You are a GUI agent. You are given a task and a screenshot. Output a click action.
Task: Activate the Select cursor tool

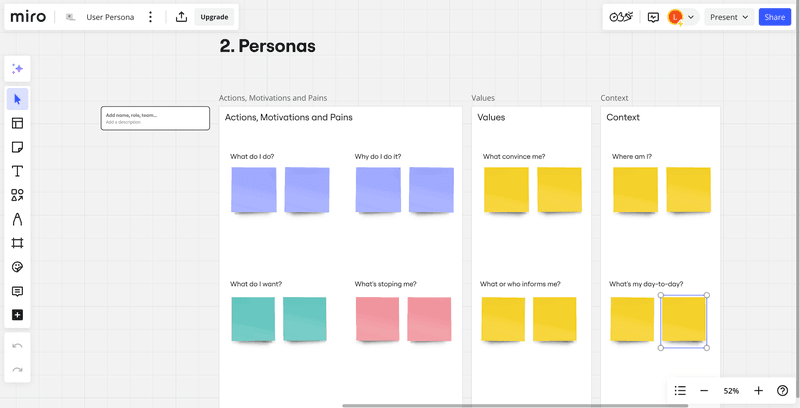17,99
